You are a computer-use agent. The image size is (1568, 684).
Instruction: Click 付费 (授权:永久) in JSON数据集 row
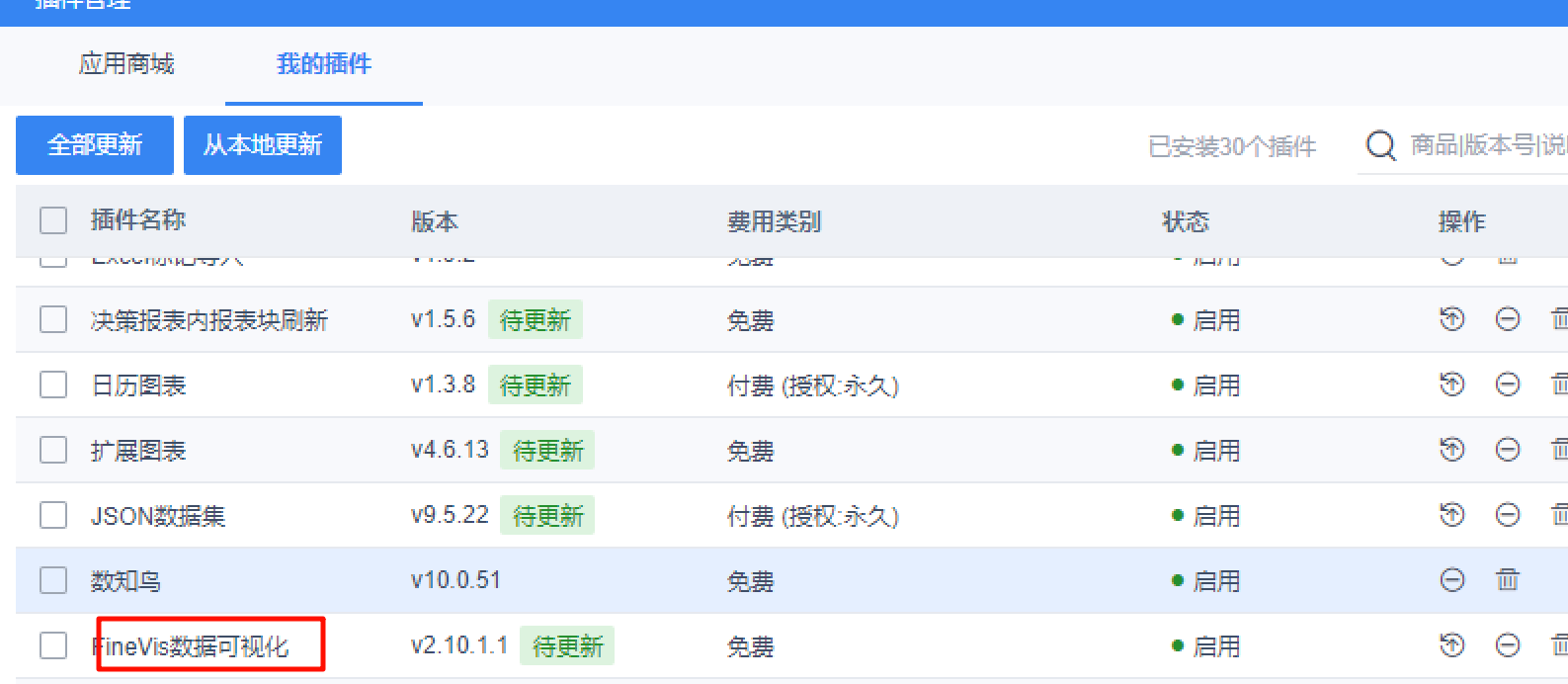coord(813,516)
